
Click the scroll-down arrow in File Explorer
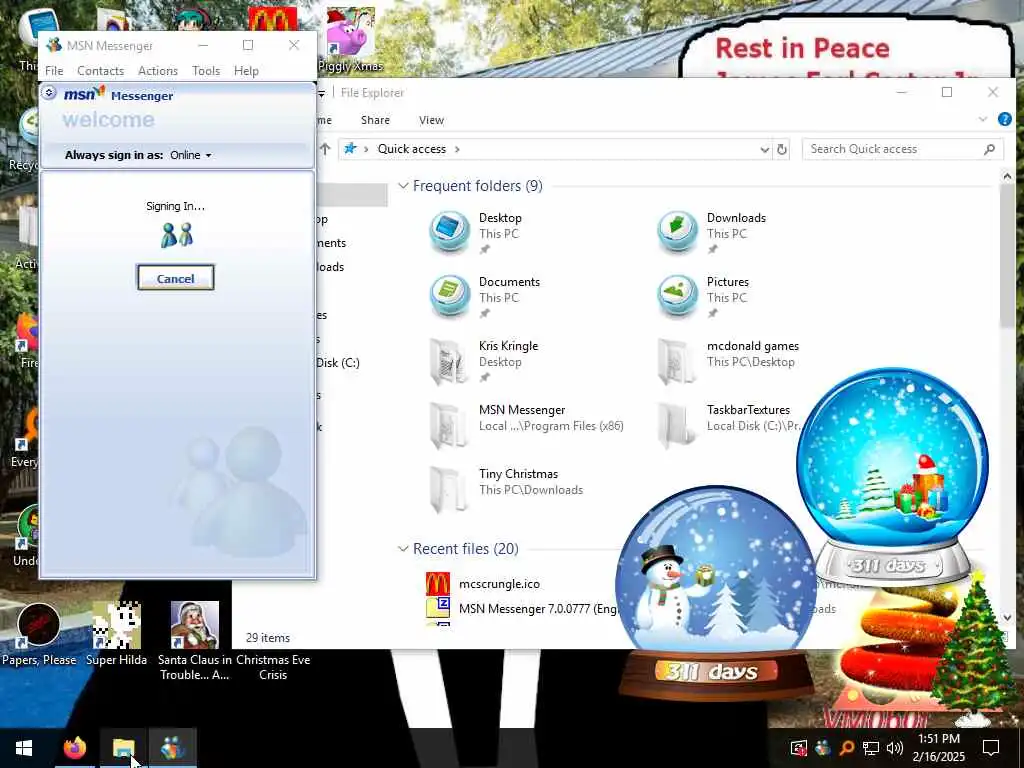pyautogui.click(x=1006, y=617)
